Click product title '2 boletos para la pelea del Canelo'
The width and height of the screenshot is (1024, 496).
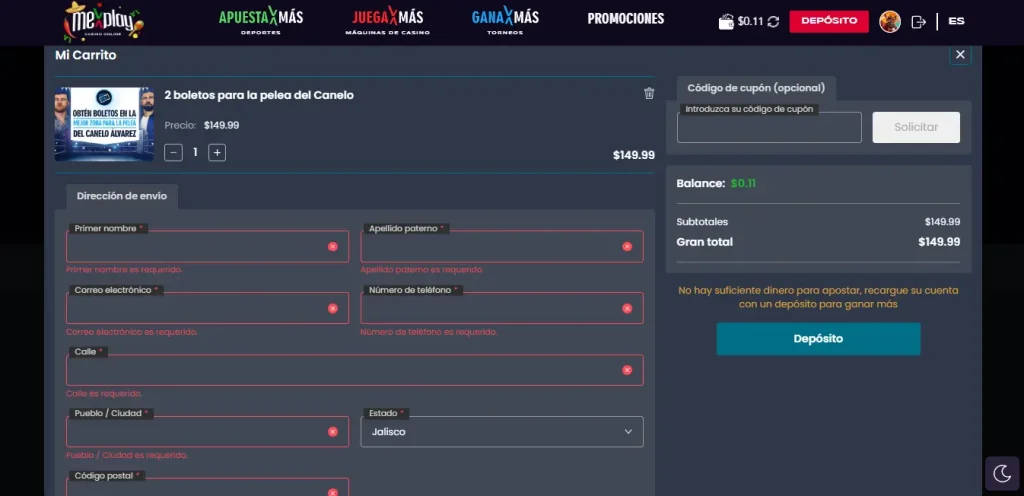point(259,95)
